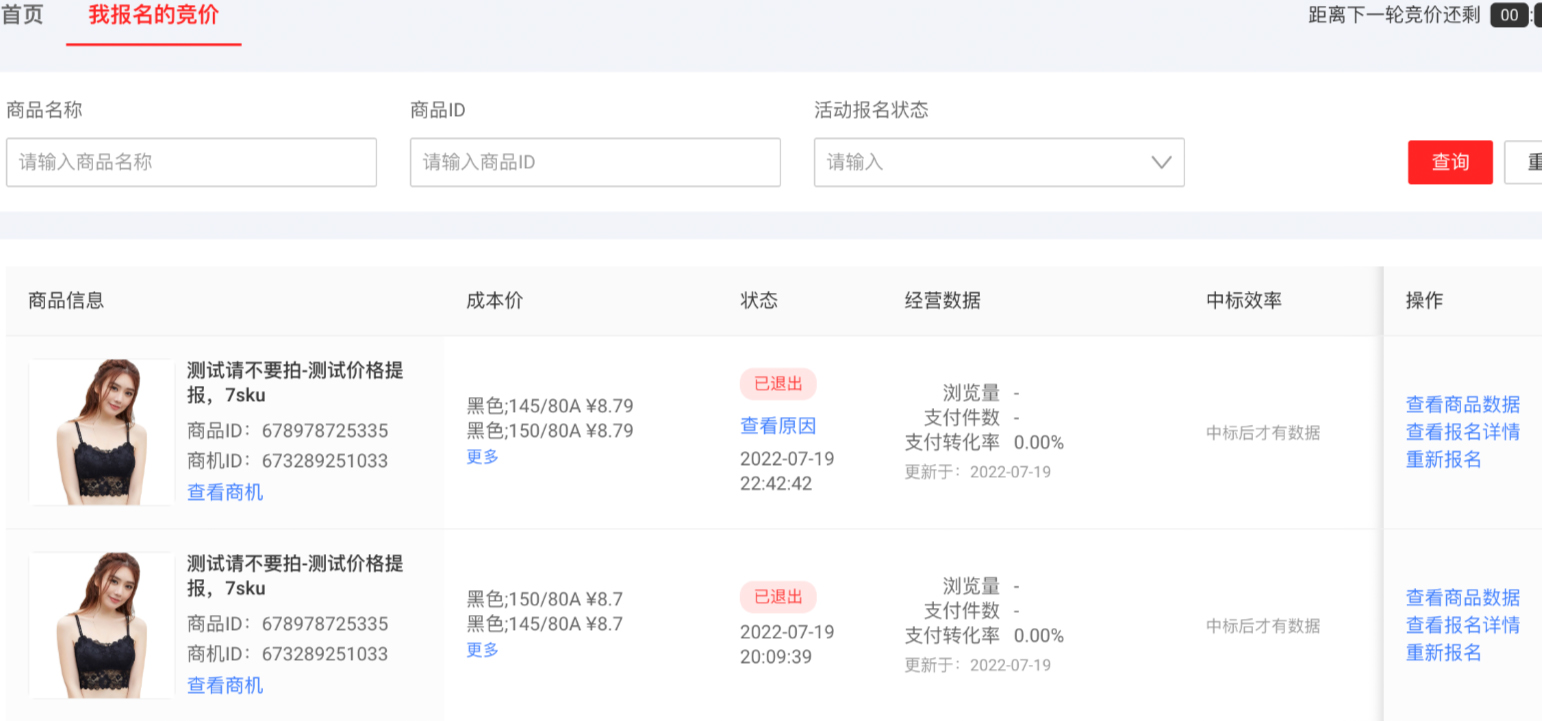The image size is (1542, 721).
Task: Open 查看商品数据 for first product
Action: 1462,405
